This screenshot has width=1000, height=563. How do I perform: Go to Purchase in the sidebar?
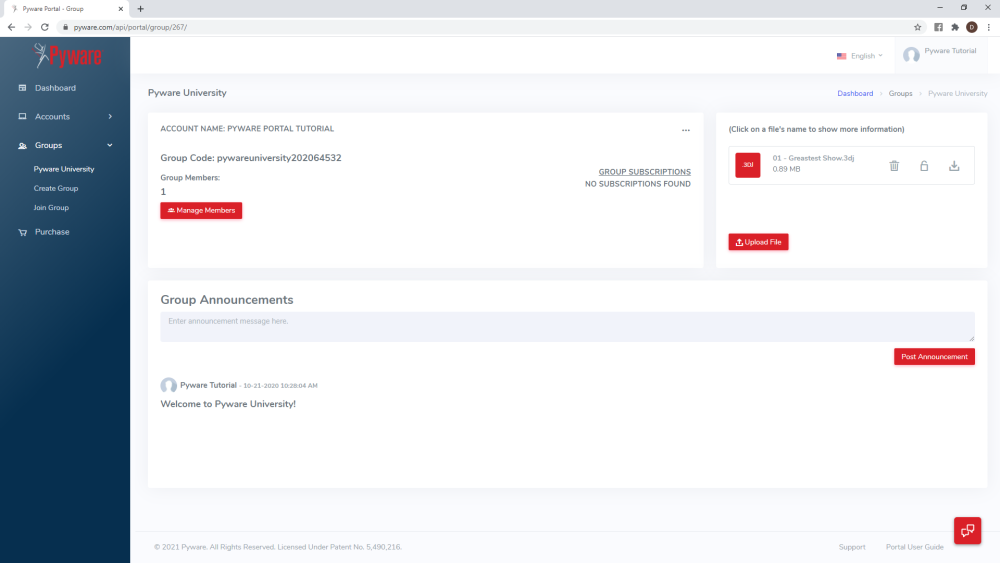52,232
